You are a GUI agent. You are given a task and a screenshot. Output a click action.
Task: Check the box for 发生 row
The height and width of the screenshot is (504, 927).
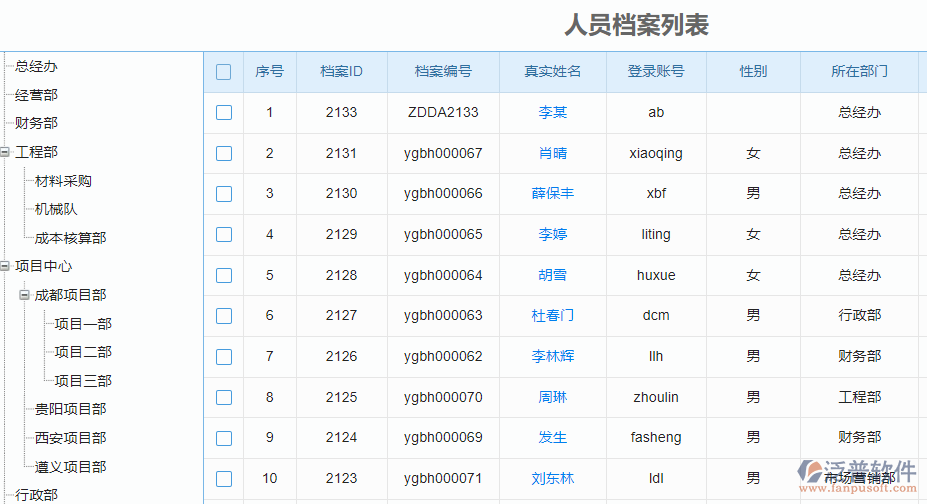(223, 438)
